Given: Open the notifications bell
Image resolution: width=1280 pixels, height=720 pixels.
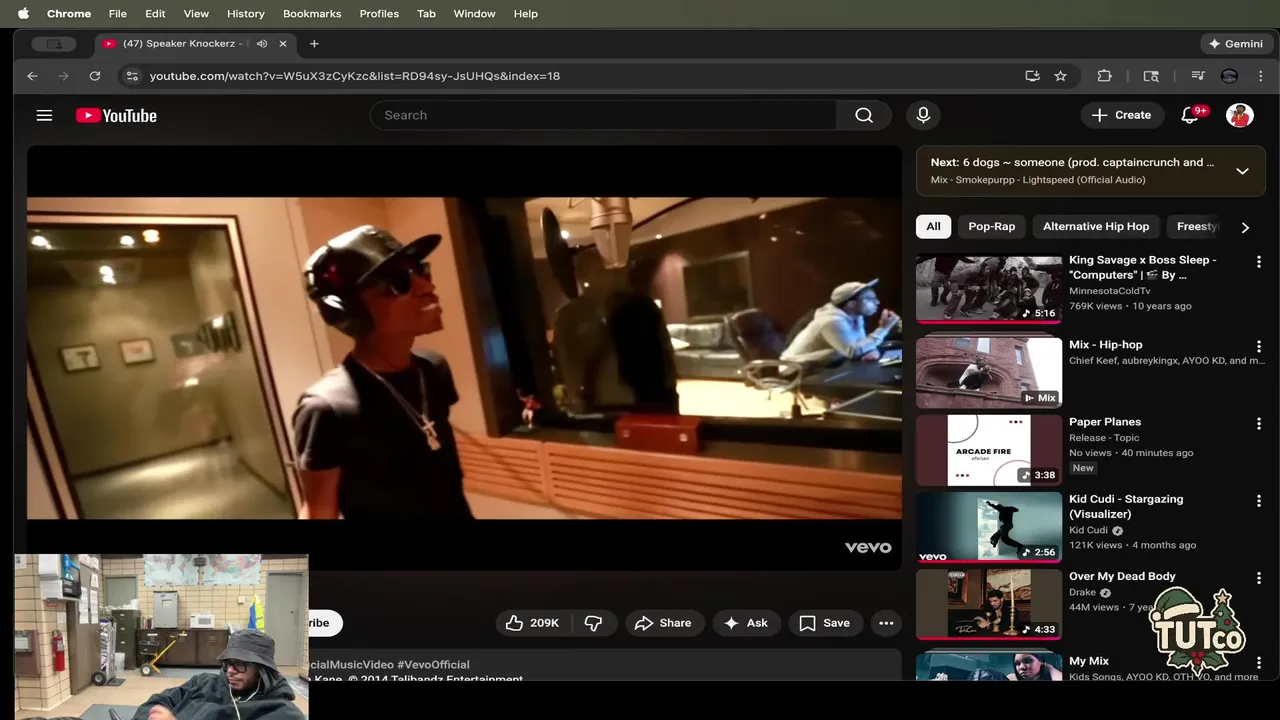Looking at the screenshot, I should click(1190, 115).
